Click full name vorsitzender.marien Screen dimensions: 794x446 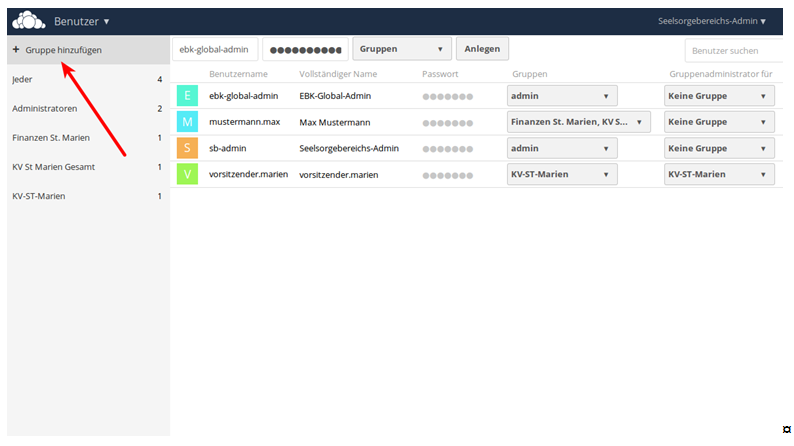click(339, 175)
